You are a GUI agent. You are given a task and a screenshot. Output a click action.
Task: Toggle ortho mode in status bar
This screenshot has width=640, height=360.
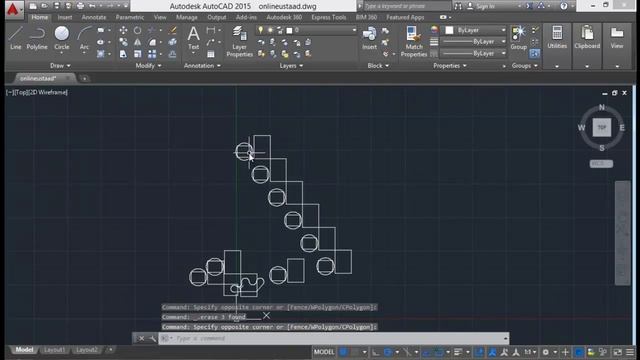[x=376, y=352]
